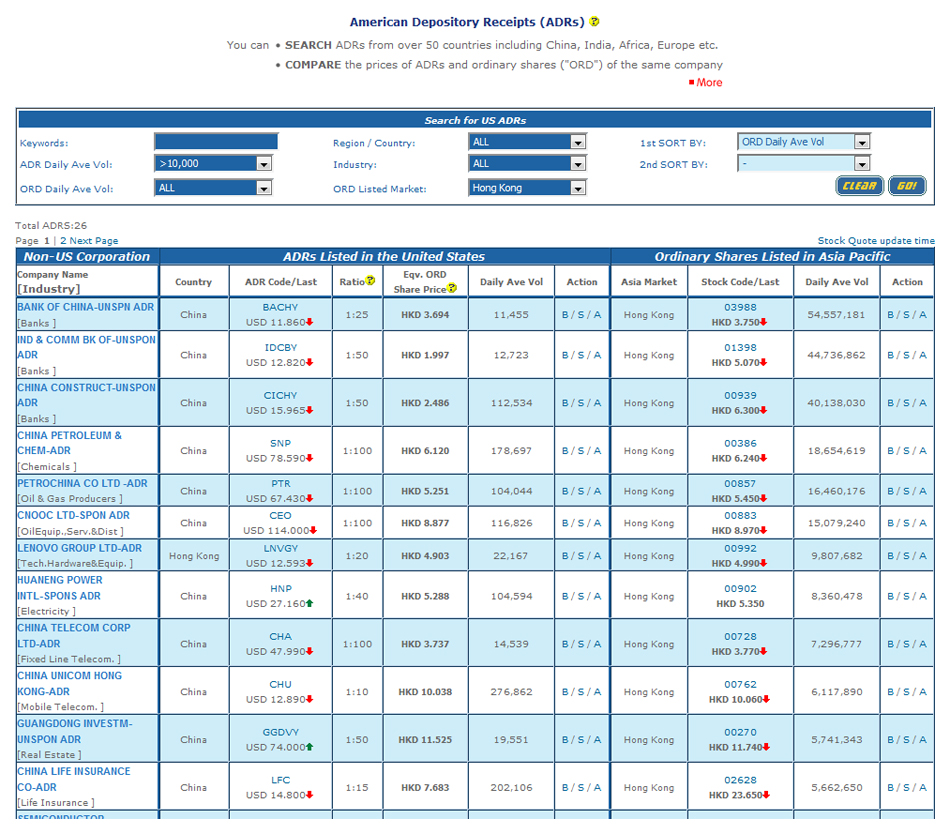Click ADR code LFC
950x825 pixels.
[x=281, y=780]
